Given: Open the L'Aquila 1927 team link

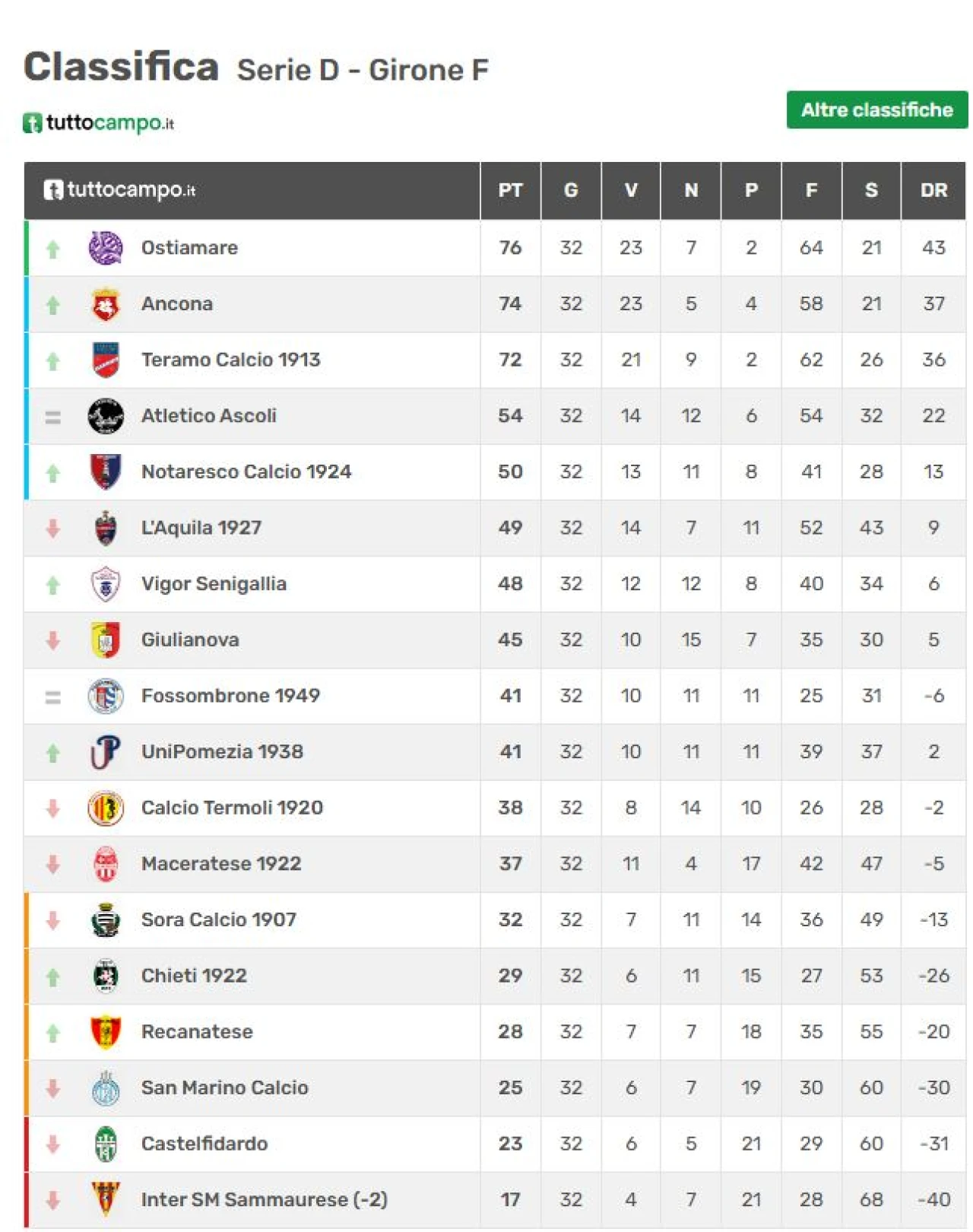Looking at the screenshot, I should point(201,528).
